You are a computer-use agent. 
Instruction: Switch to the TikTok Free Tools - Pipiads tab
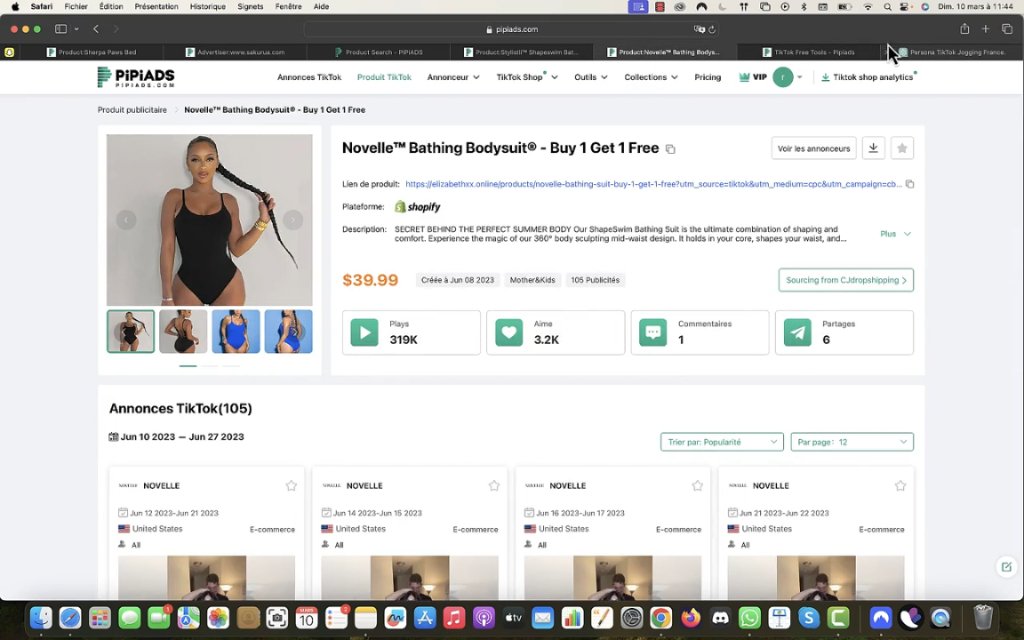point(808,52)
